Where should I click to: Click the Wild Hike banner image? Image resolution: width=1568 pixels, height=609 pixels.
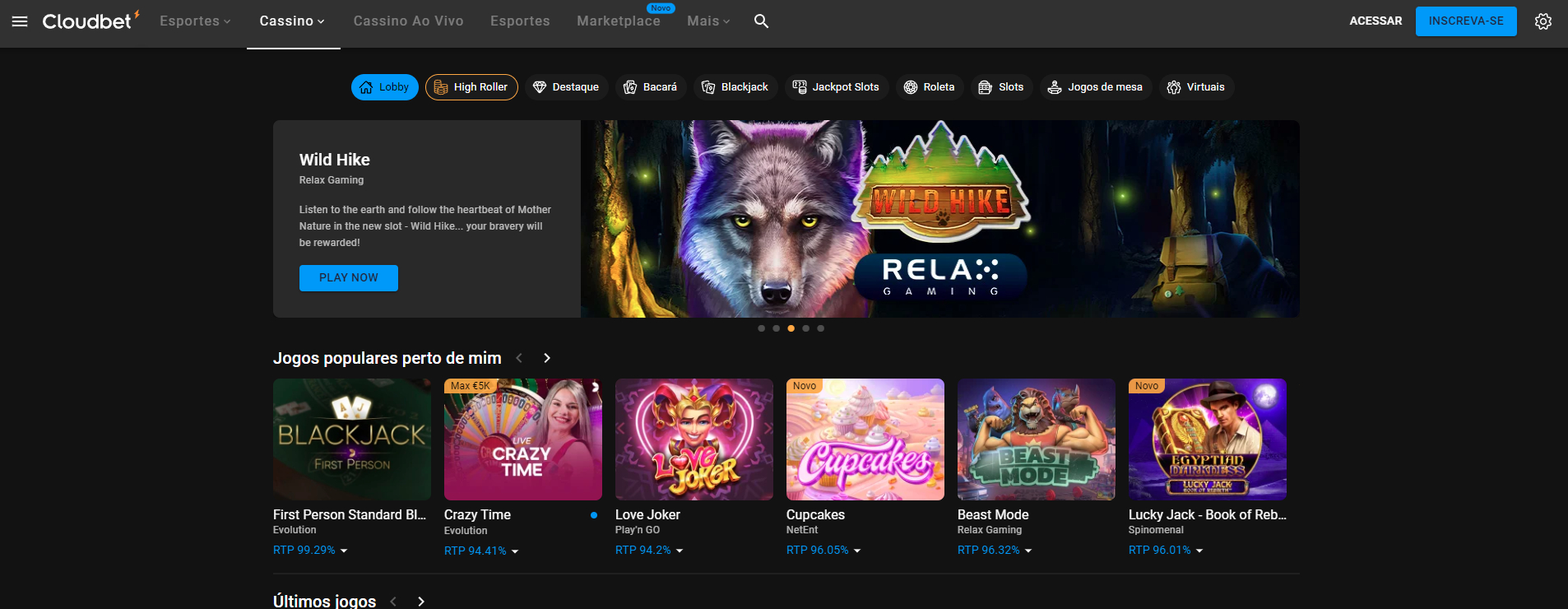point(940,219)
